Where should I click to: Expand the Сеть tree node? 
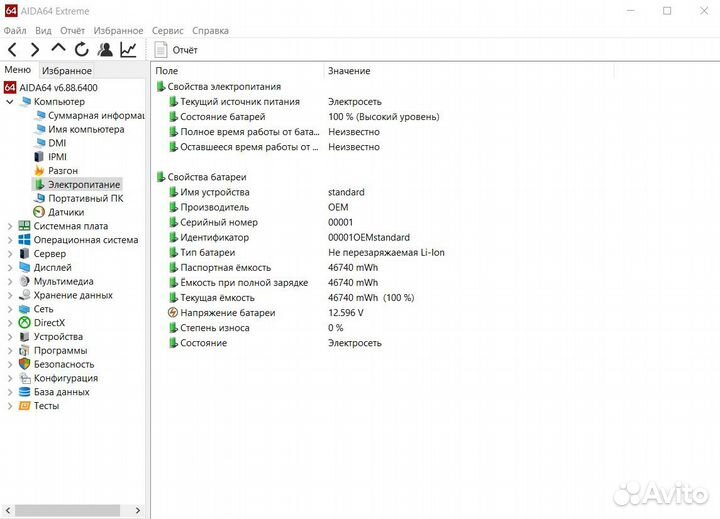10,309
